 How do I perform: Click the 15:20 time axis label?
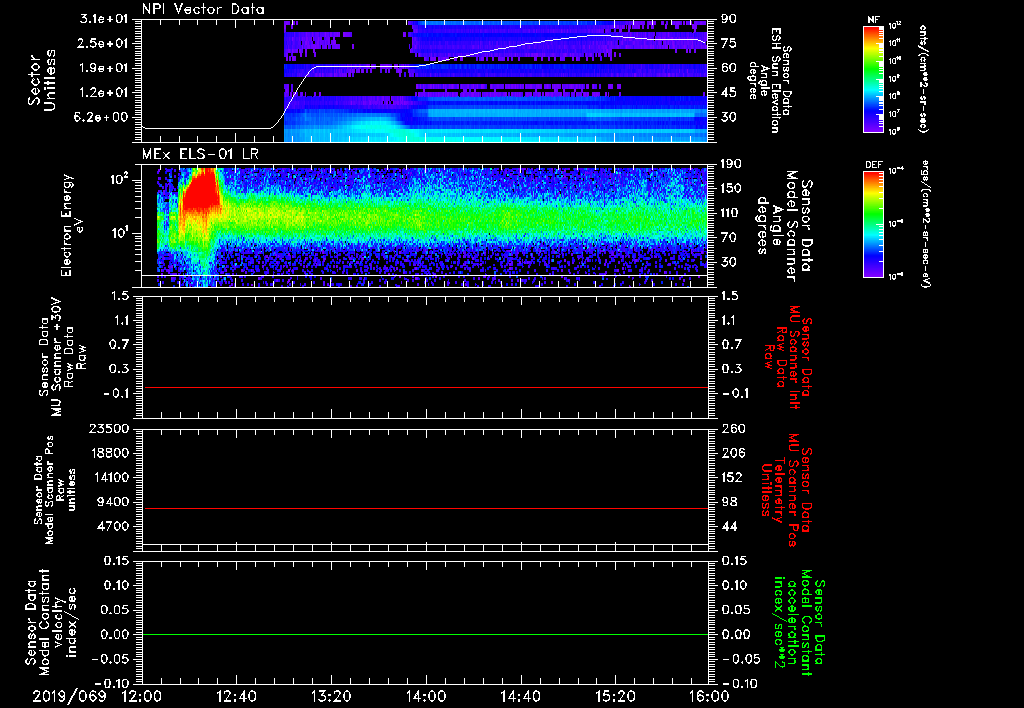click(615, 696)
